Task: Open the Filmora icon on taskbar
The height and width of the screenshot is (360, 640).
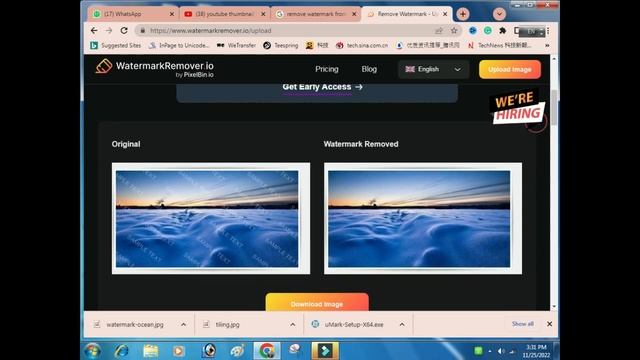Action: 325,351
